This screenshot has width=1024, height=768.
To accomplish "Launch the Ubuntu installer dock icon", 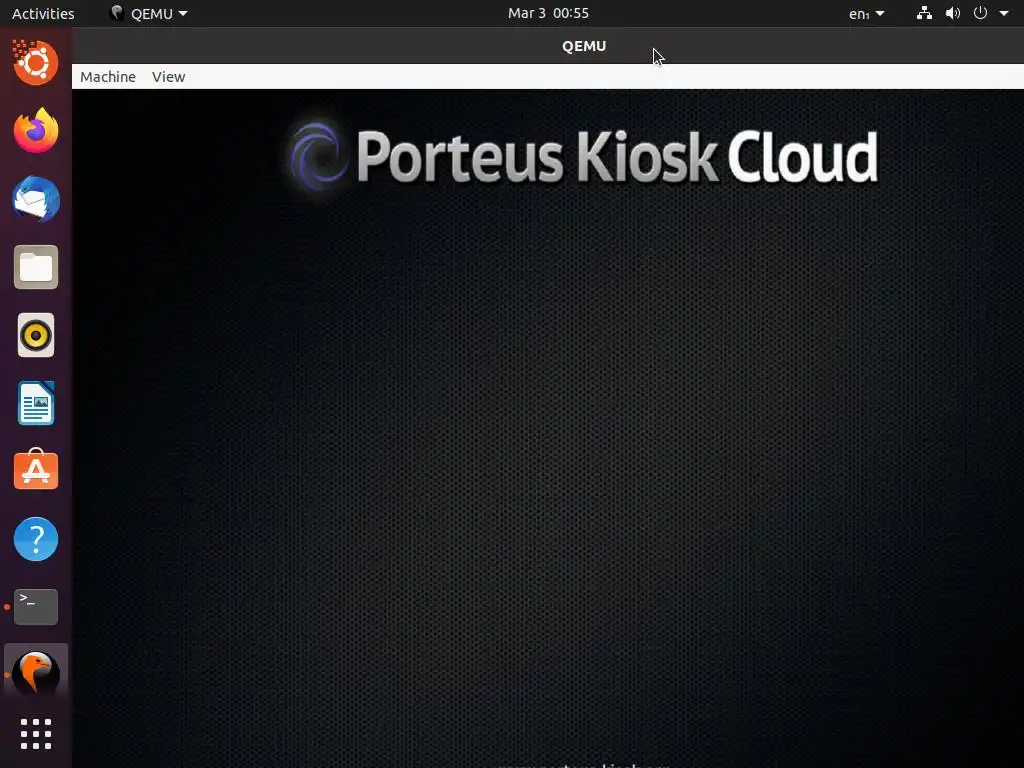I will (36, 63).
